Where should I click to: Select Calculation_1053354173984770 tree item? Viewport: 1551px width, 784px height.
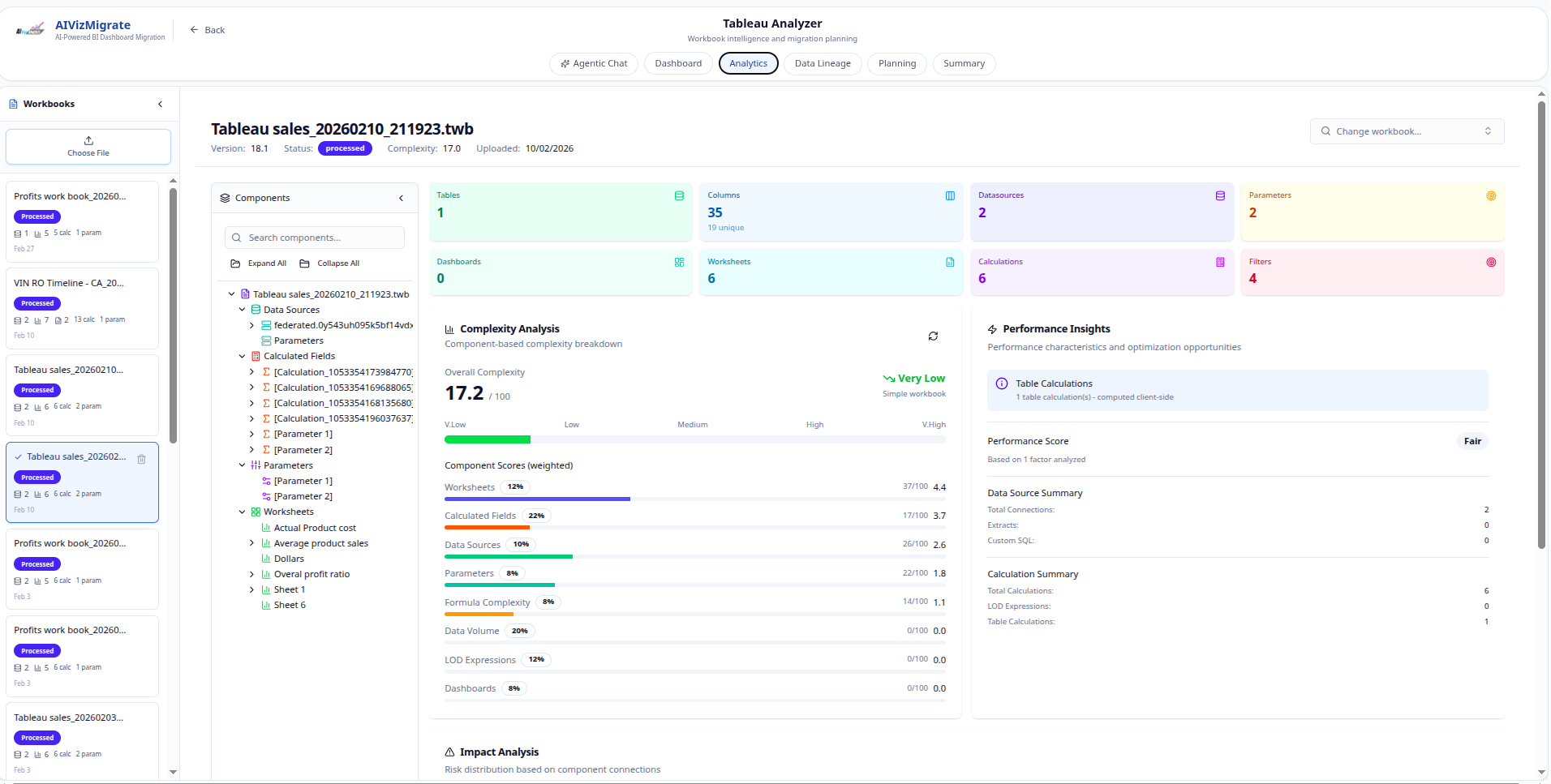click(x=343, y=372)
